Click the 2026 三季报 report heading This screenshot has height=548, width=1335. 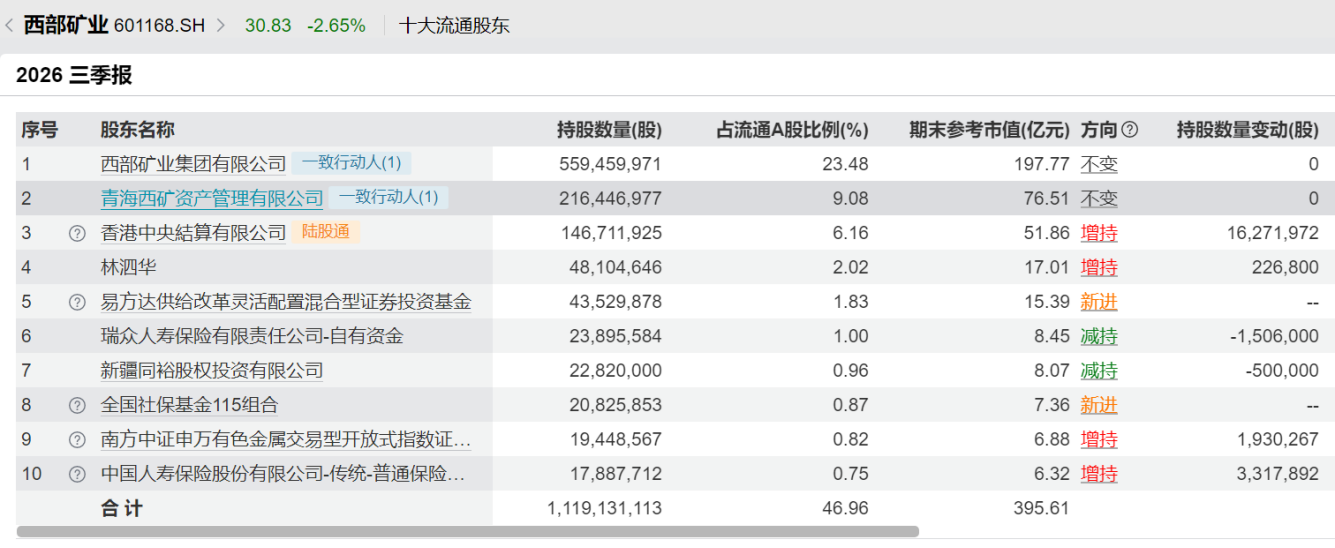click(x=74, y=75)
